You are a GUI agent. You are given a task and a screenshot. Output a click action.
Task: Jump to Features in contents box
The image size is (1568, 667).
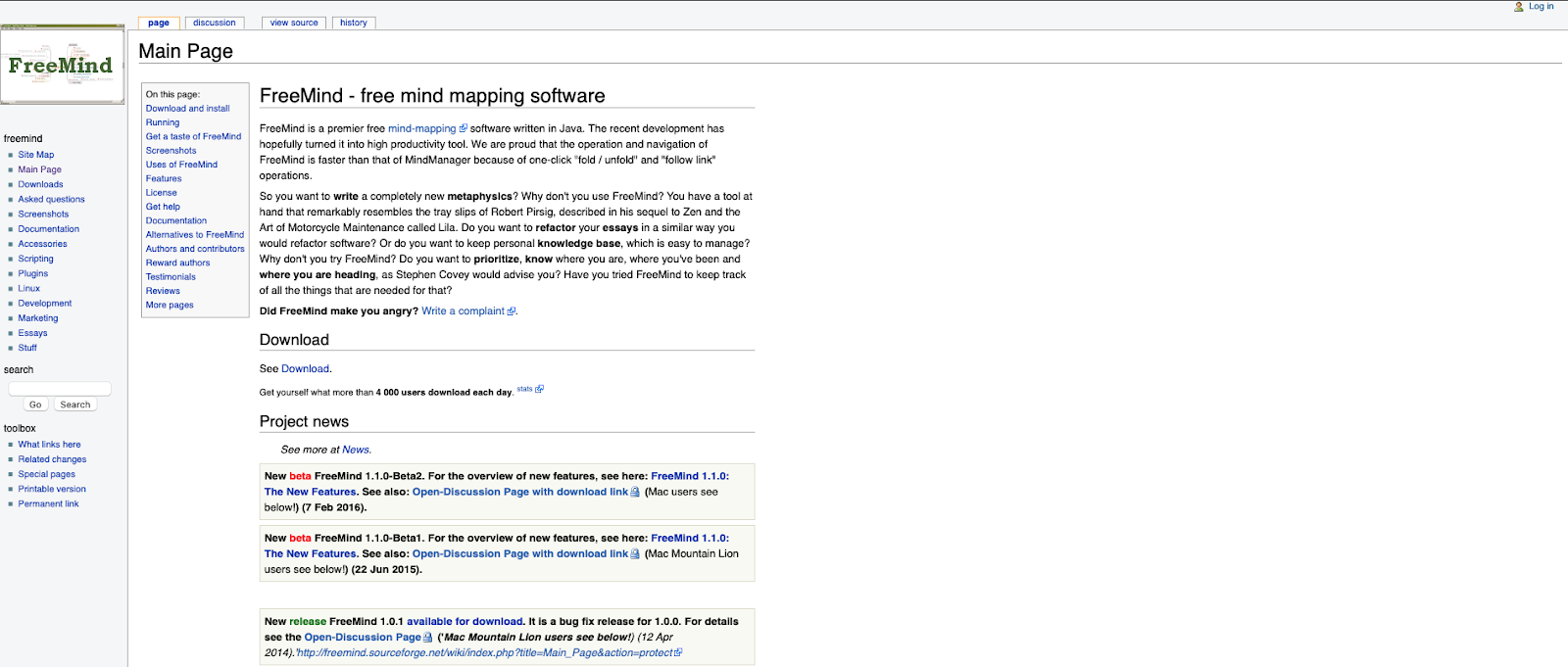point(164,178)
